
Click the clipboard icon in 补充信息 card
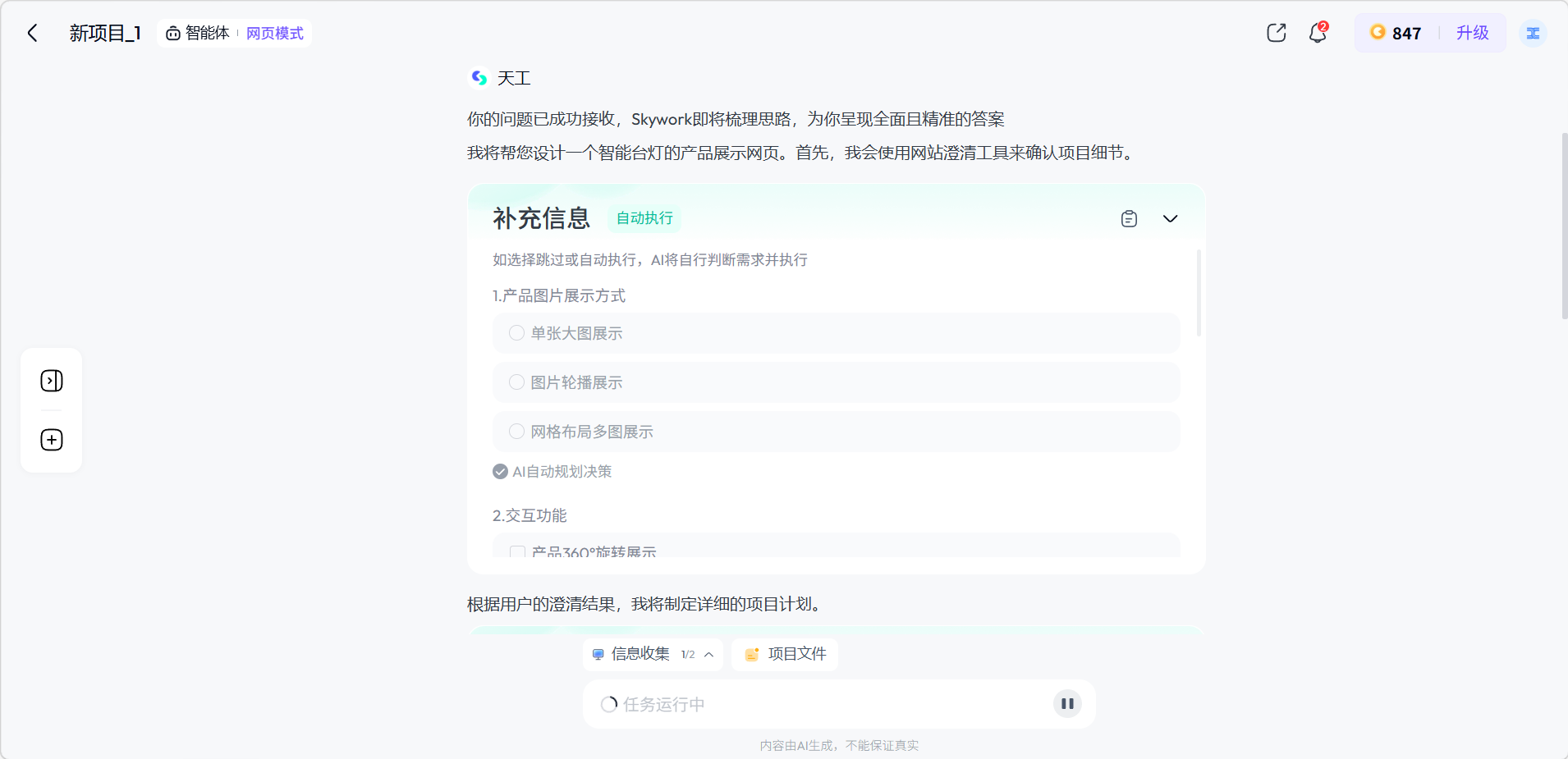pyautogui.click(x=1129, y=219)
